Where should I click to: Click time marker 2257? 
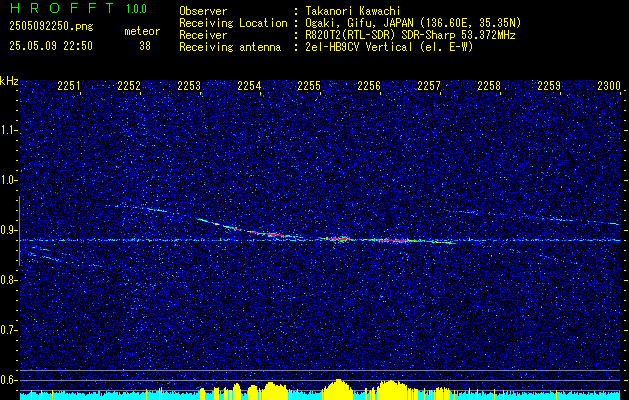(x=429, y=86)
